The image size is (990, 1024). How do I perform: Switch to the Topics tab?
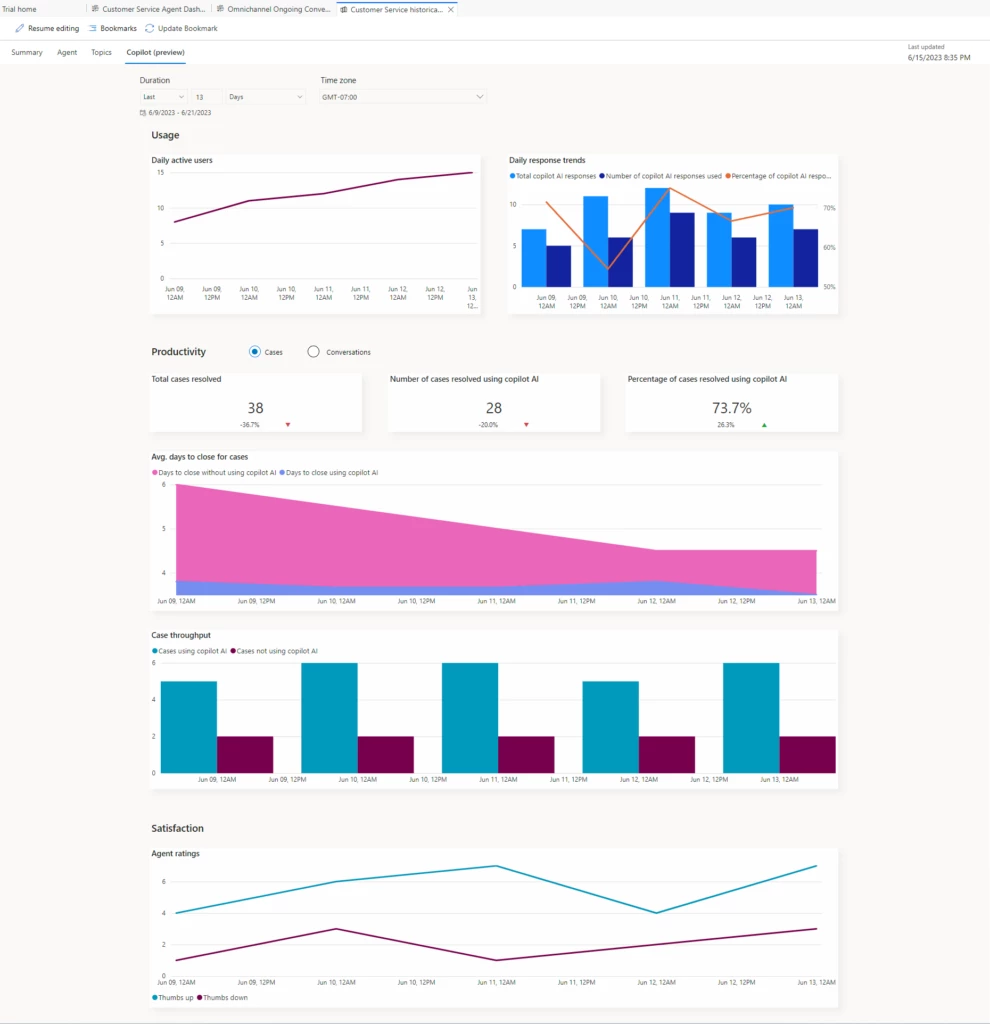coord(100,53)
